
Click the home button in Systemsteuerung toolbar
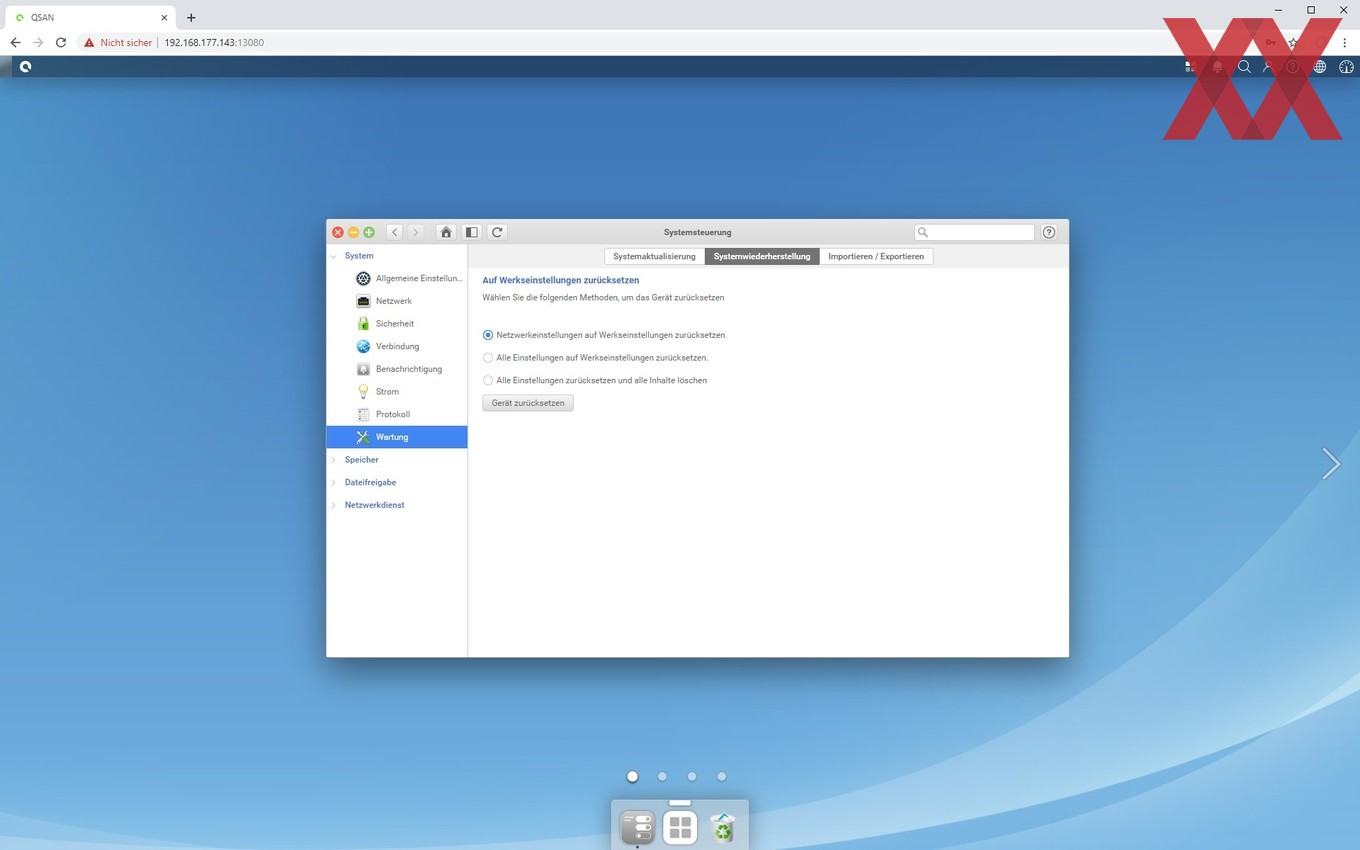446,232
